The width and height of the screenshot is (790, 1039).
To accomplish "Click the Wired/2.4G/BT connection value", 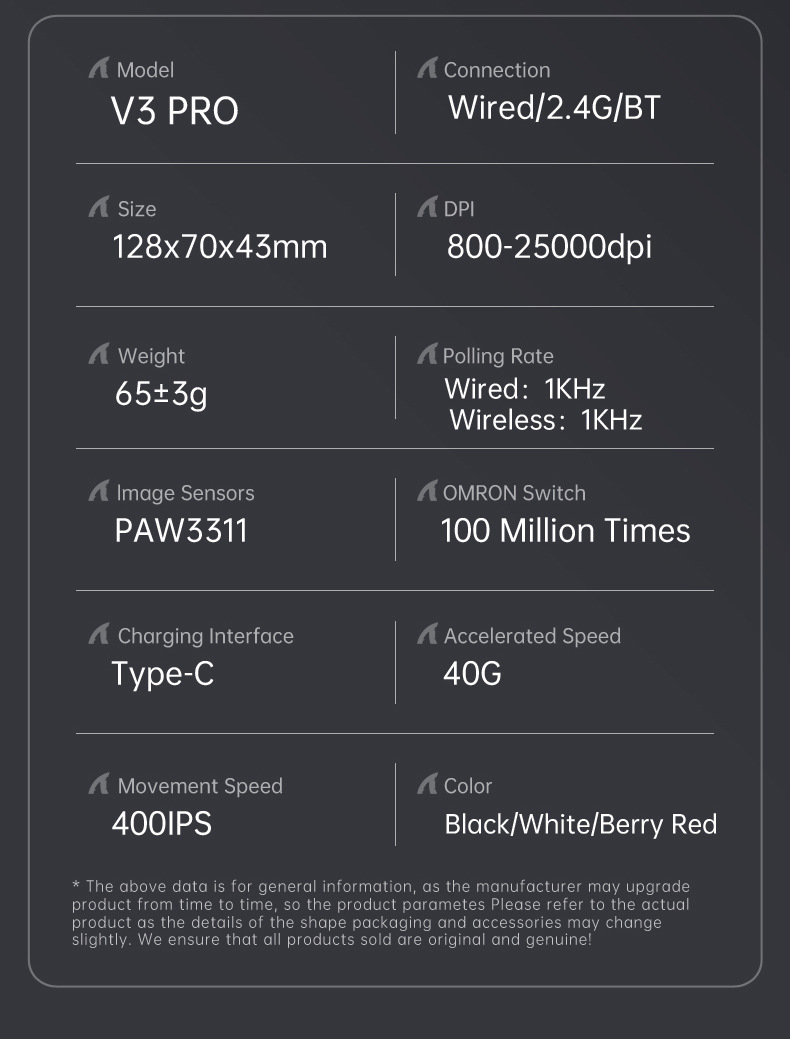I will (554, 107).
